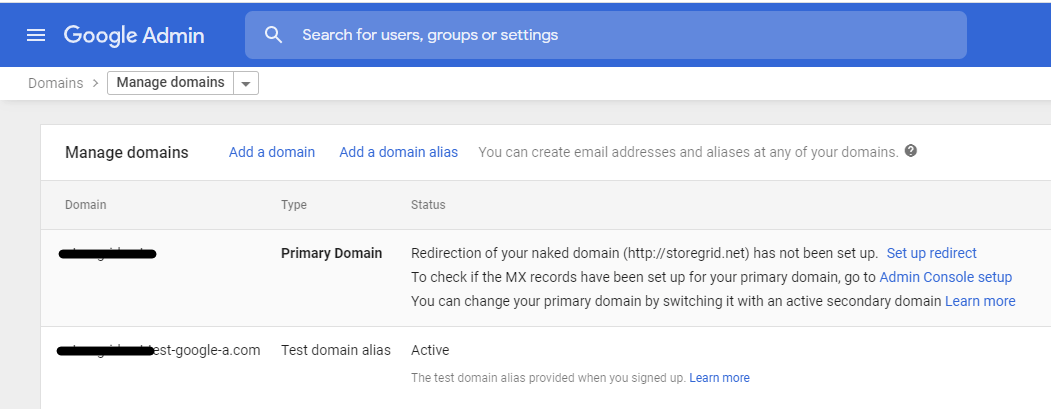This screenshot has width=1051, height=409.
Task: Click the naked domain redirection message
Action: [x=644, y=253]
